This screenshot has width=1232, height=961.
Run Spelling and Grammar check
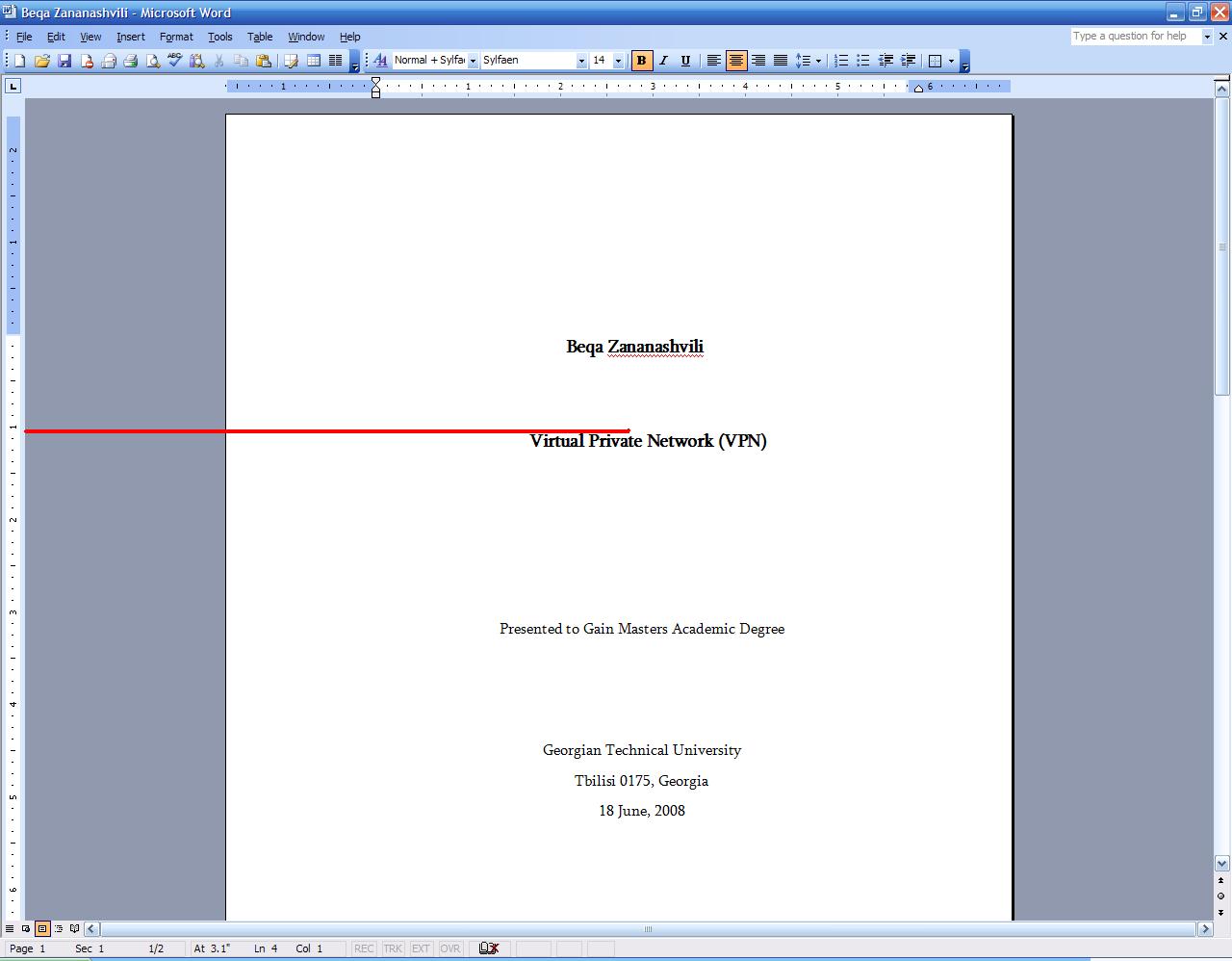coord(174,61)
